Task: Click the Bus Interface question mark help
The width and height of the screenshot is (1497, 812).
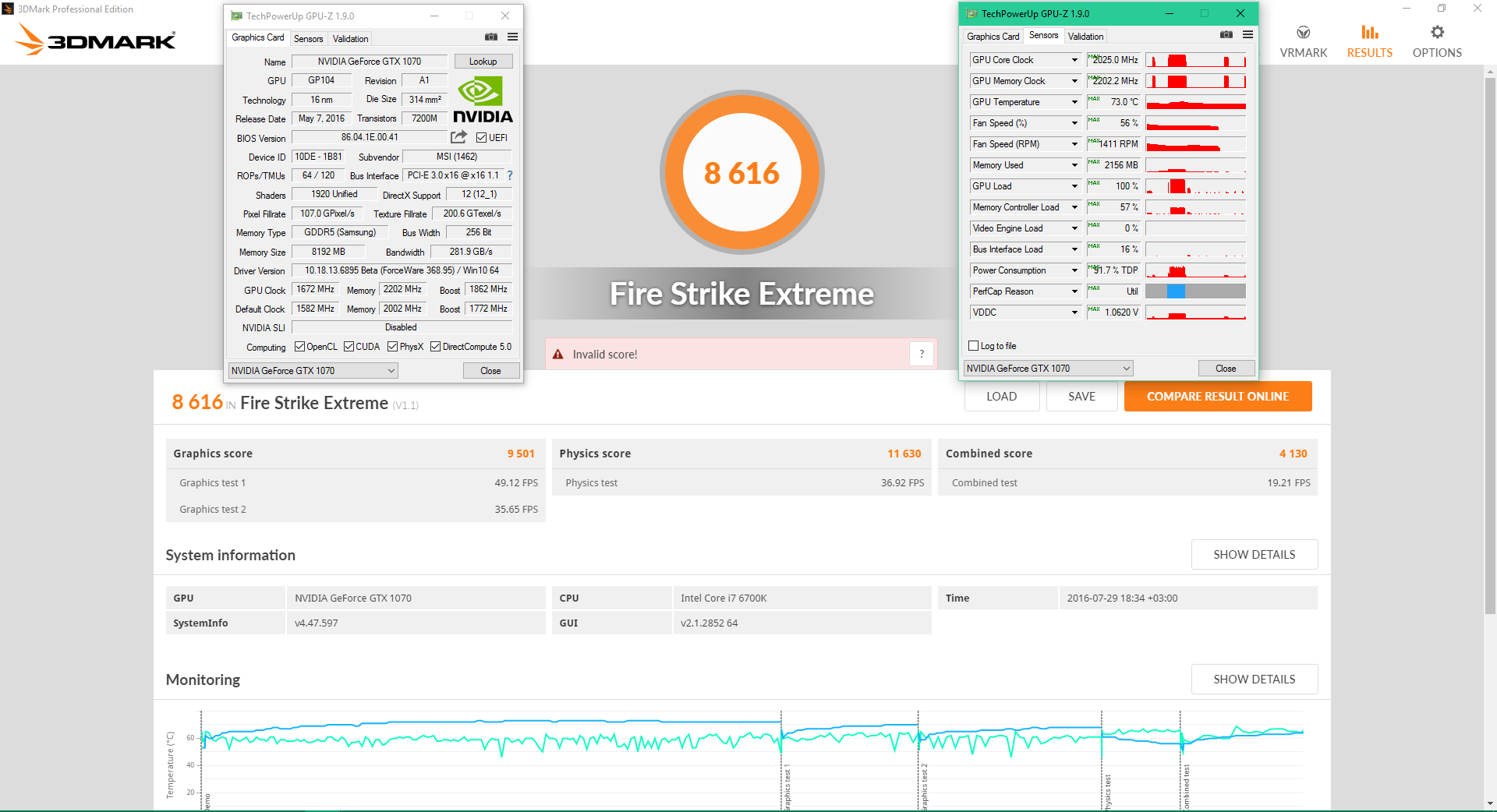Action: (x=510, y=175)
